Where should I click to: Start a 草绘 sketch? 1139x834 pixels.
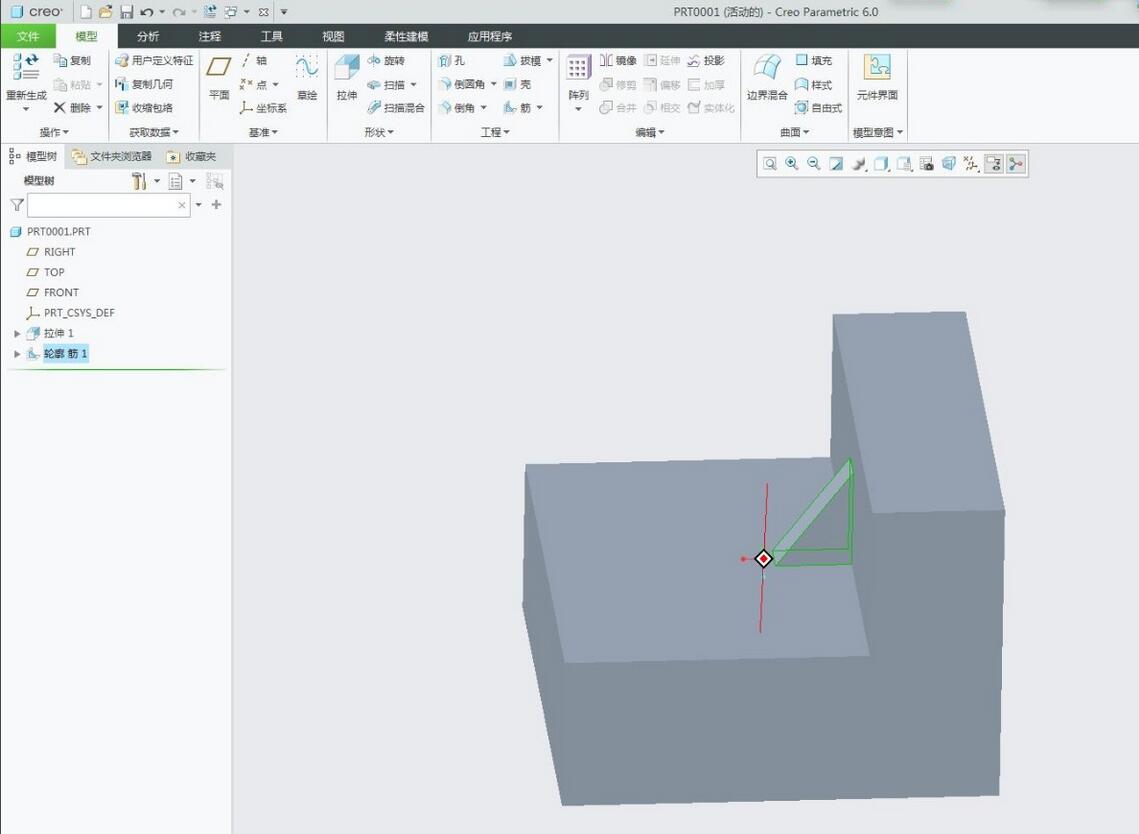[307, 77]
